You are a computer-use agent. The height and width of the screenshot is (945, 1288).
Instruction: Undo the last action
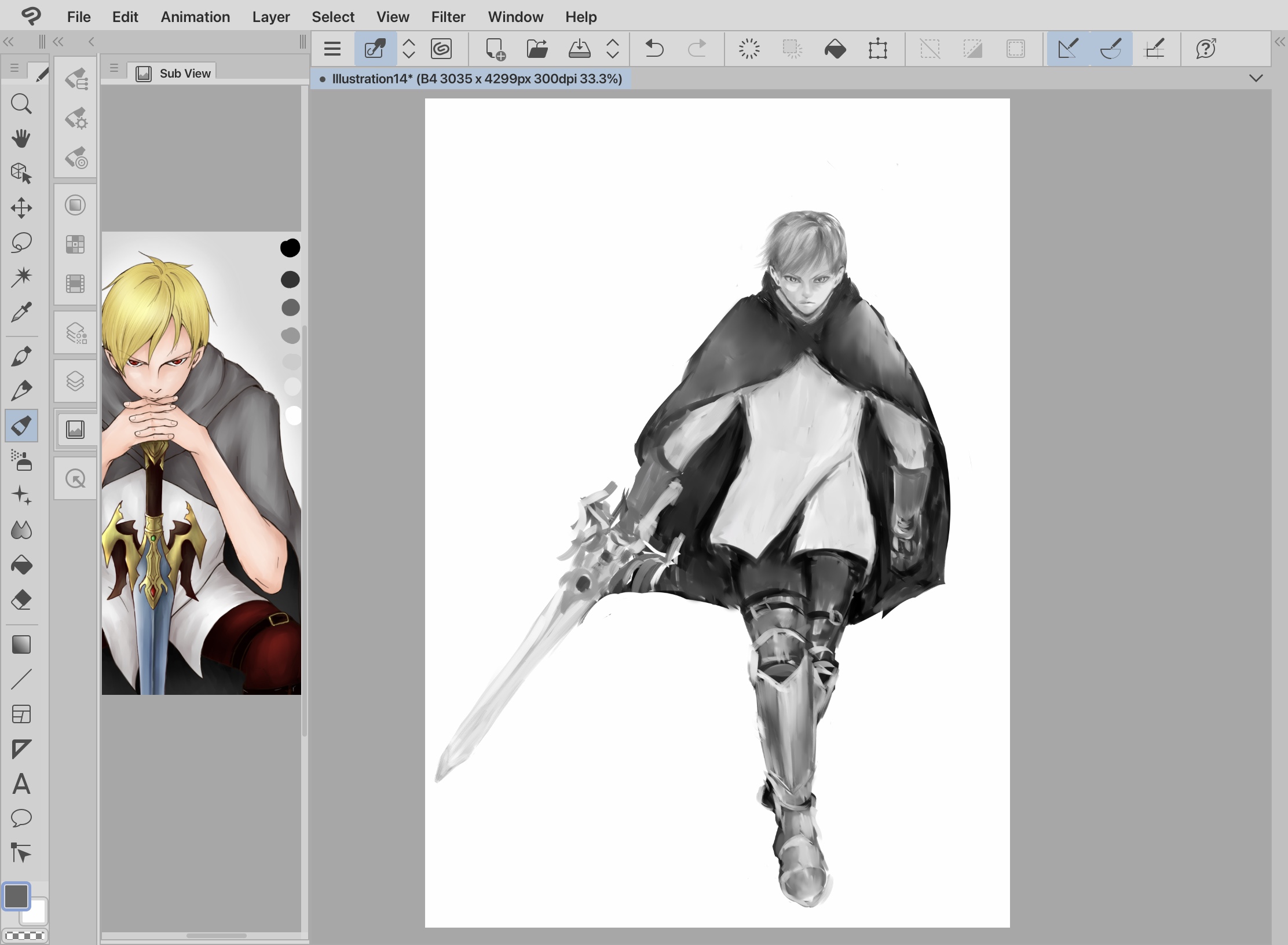pos(654,49)
